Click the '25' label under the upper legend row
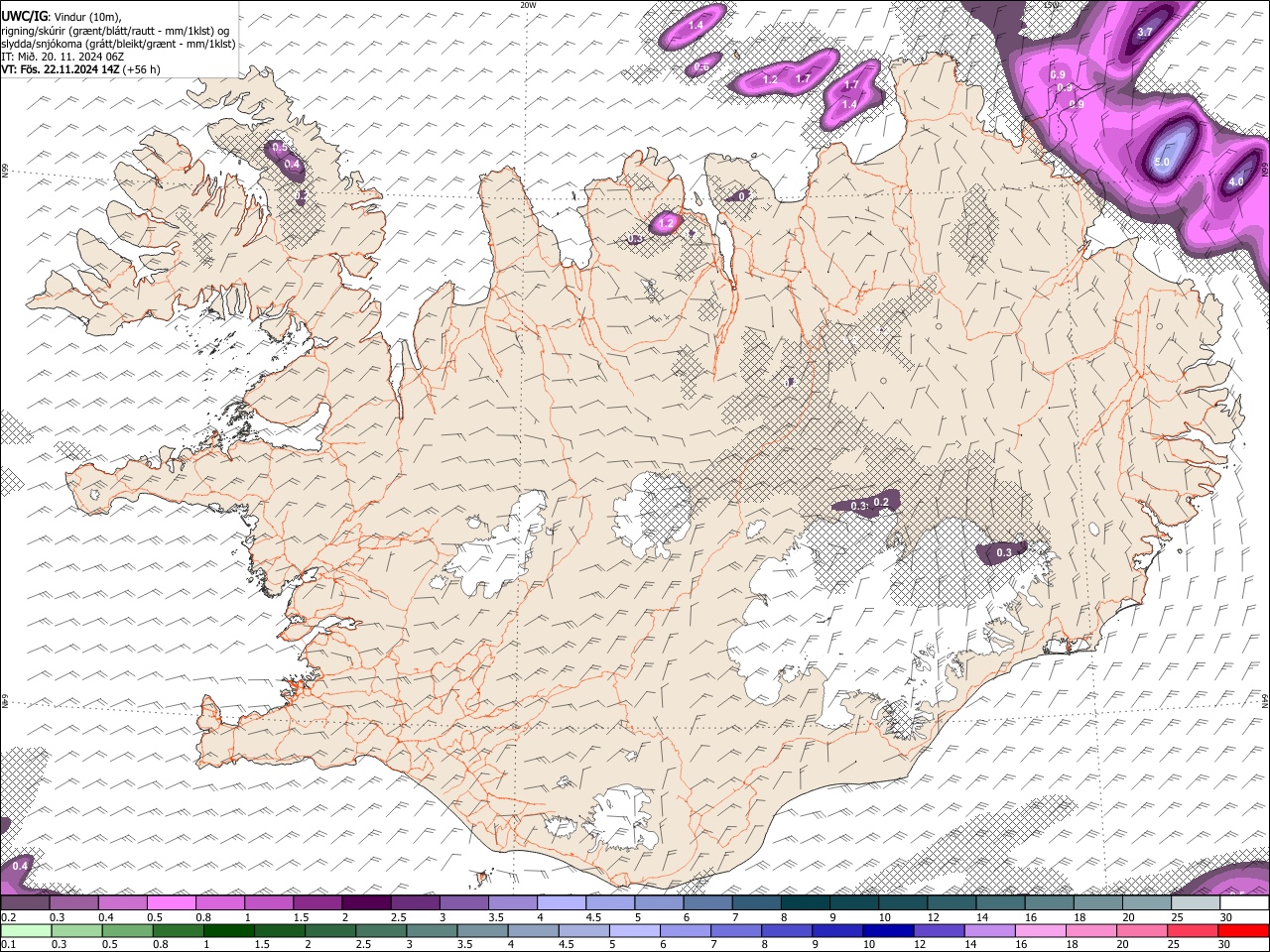The image size is (1270, 952). [1177, 917]
